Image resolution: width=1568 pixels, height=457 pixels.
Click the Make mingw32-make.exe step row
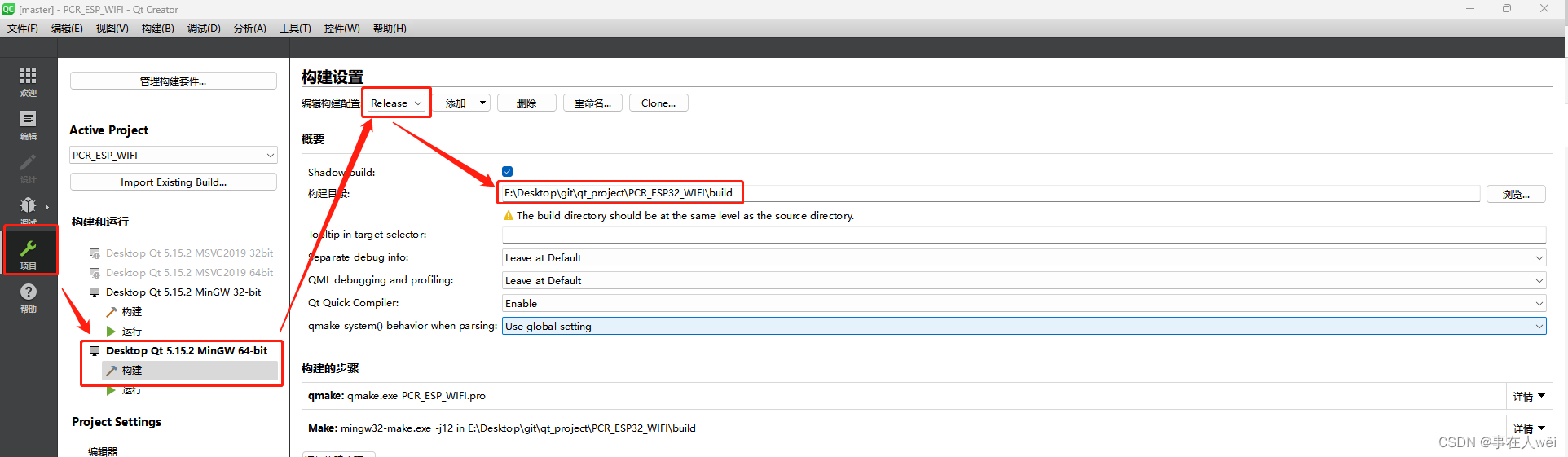point(905,428)
